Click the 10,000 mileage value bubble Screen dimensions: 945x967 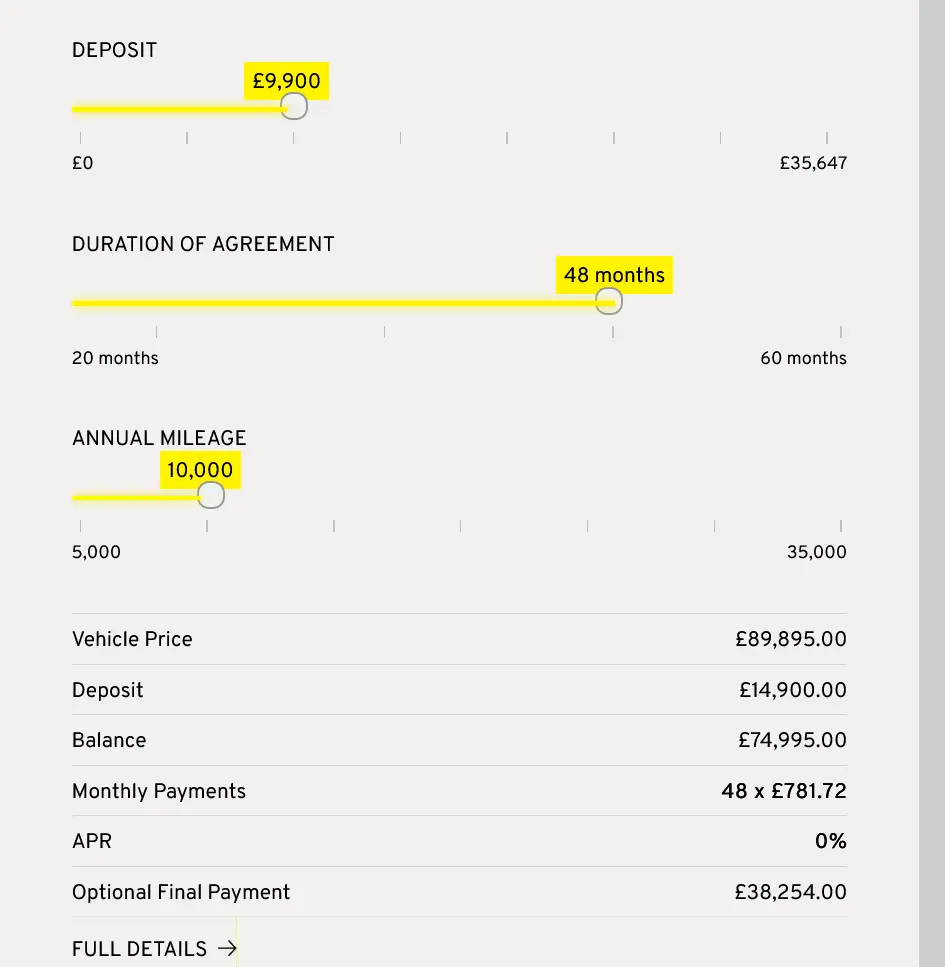pos(200,470)
